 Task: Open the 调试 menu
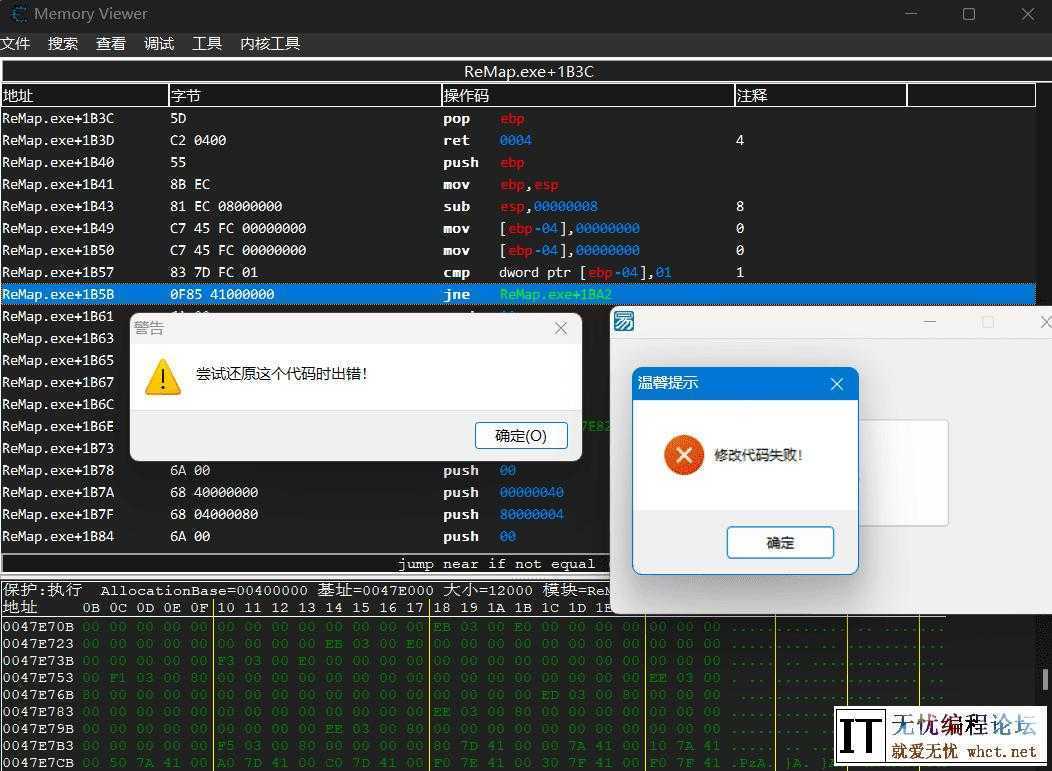point(159,44)
